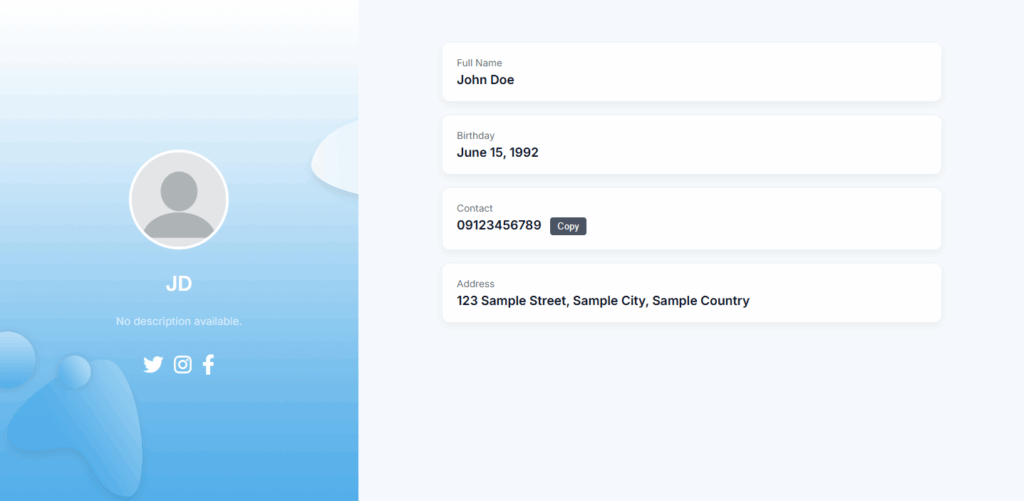Viewport: 1024px width, 501px height.
Task: Click the blue half-circle at sidebar edge
Action: click(14, 360)
